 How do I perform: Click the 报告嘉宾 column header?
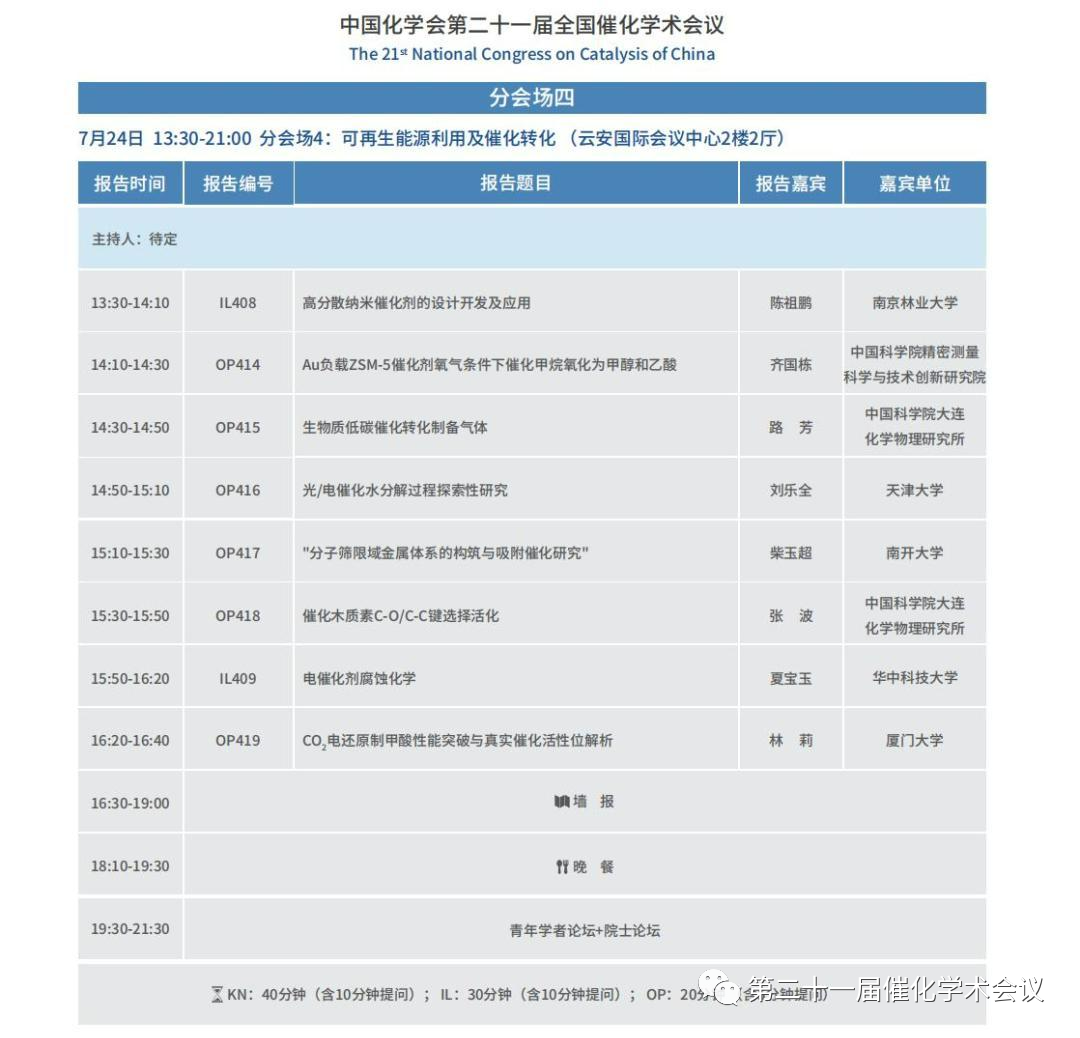pos(791,183)
